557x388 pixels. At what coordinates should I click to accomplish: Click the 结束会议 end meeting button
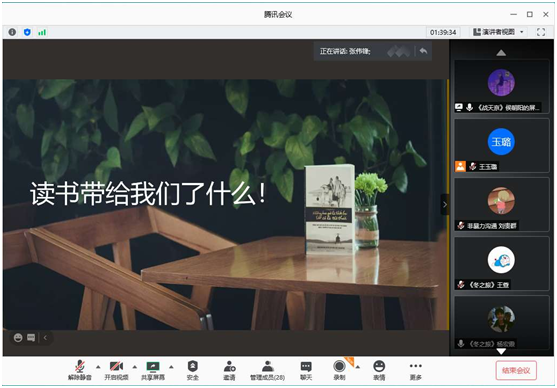click(x=516, y=371)
